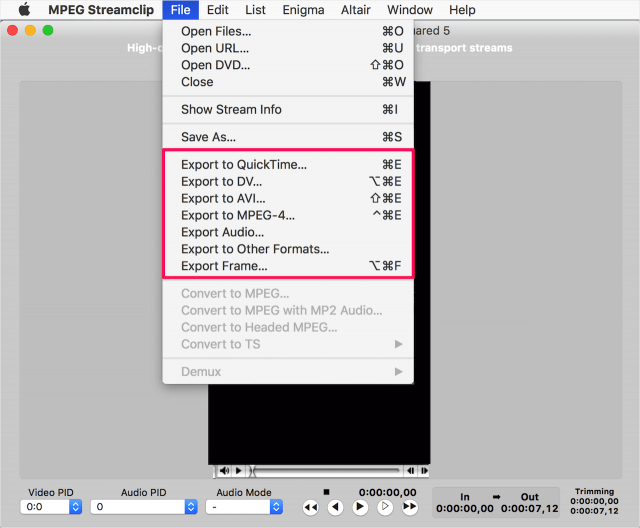640x528 pixels.
Task: Click the Trimming label
Action: tap(594, 491)
